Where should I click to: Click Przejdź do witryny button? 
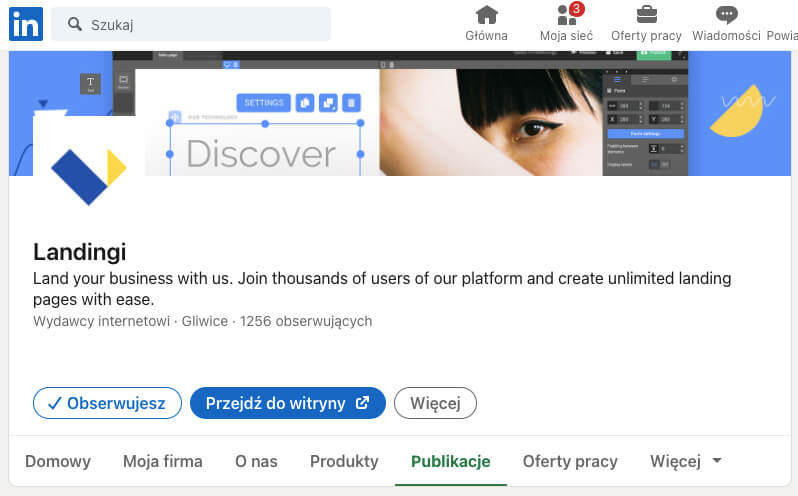click(287, 403)
